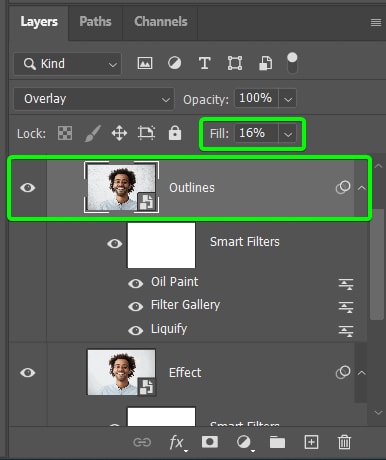Hide the Effect layer
The image size is (386, 460).
point(28,372)
